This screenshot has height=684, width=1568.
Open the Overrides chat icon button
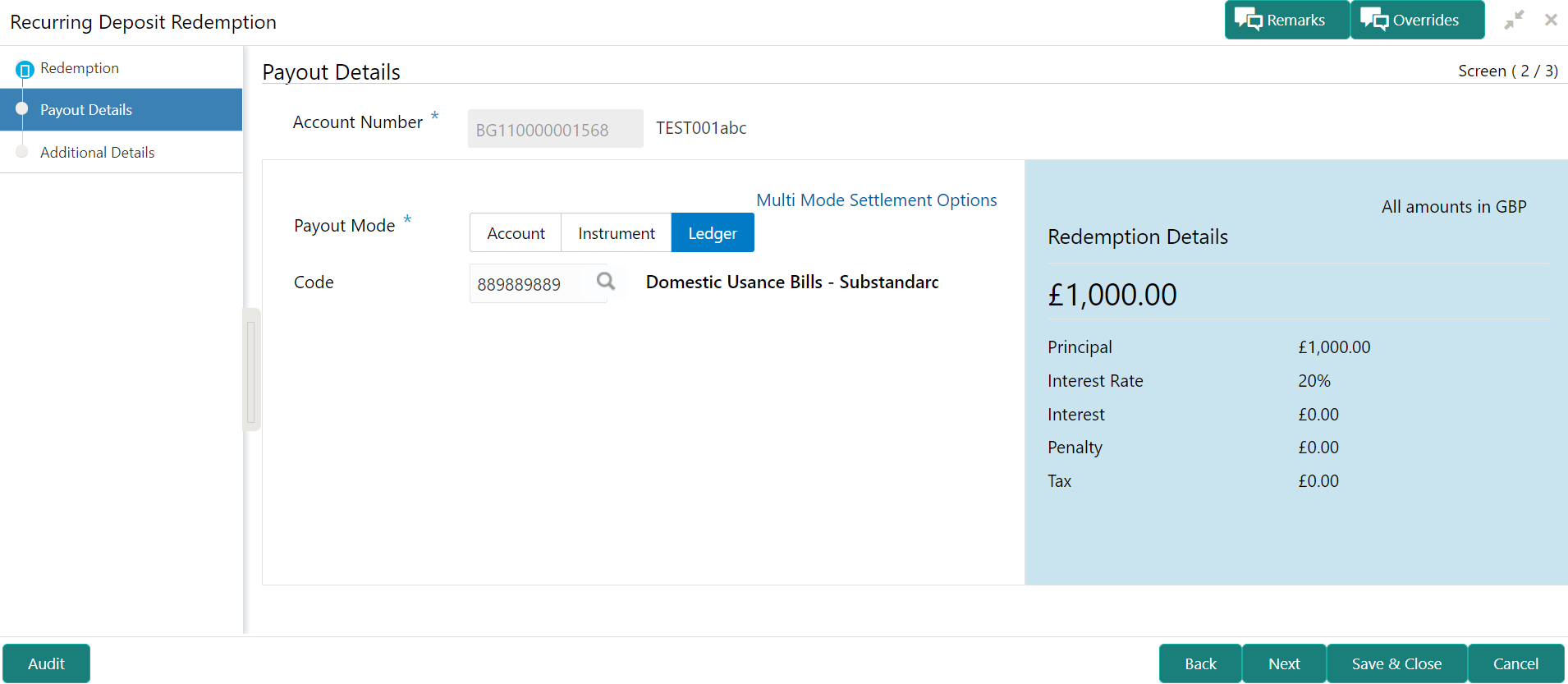tap(1374, 20)
